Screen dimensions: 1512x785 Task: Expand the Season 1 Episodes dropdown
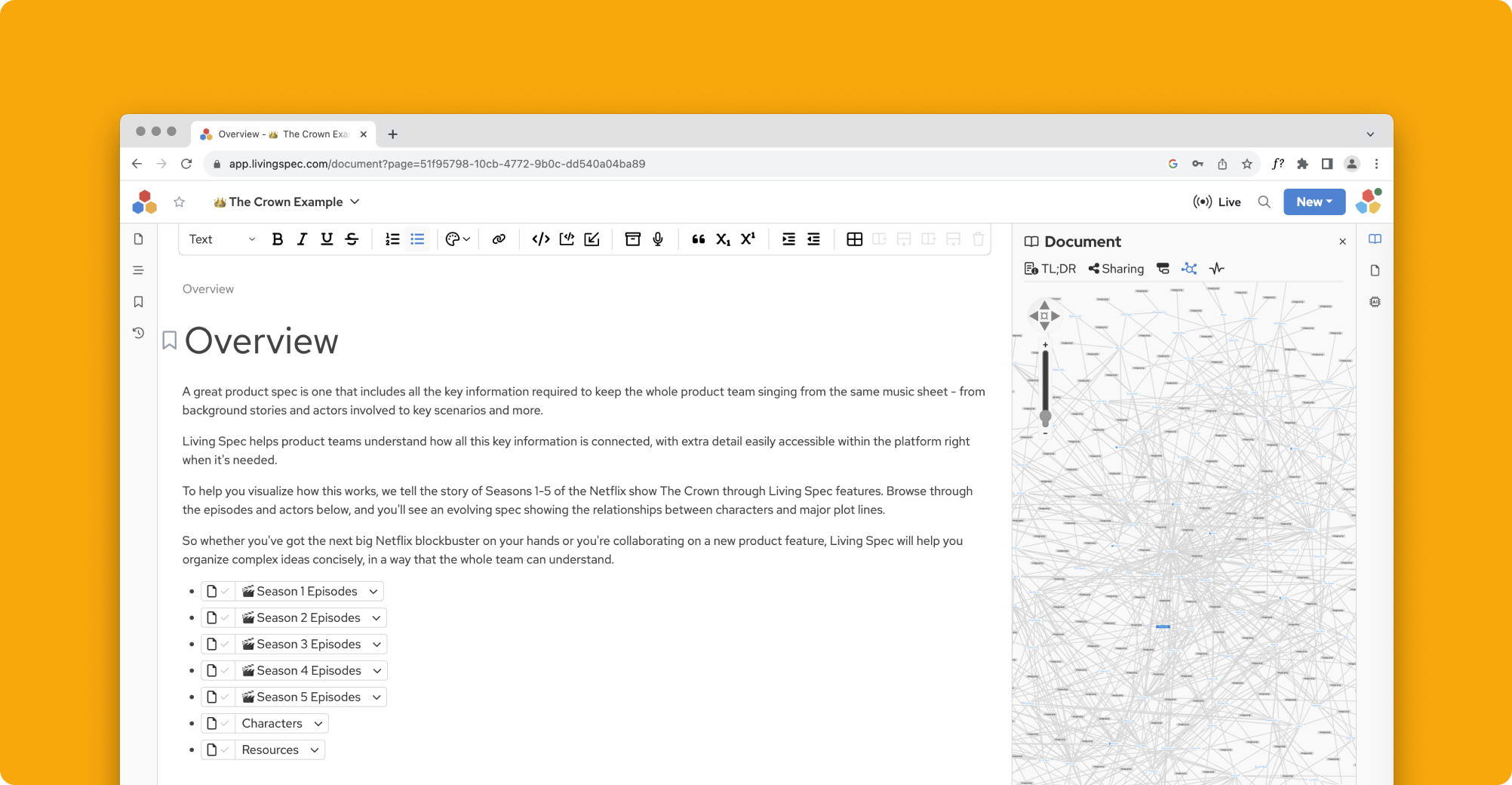(373, 592)
